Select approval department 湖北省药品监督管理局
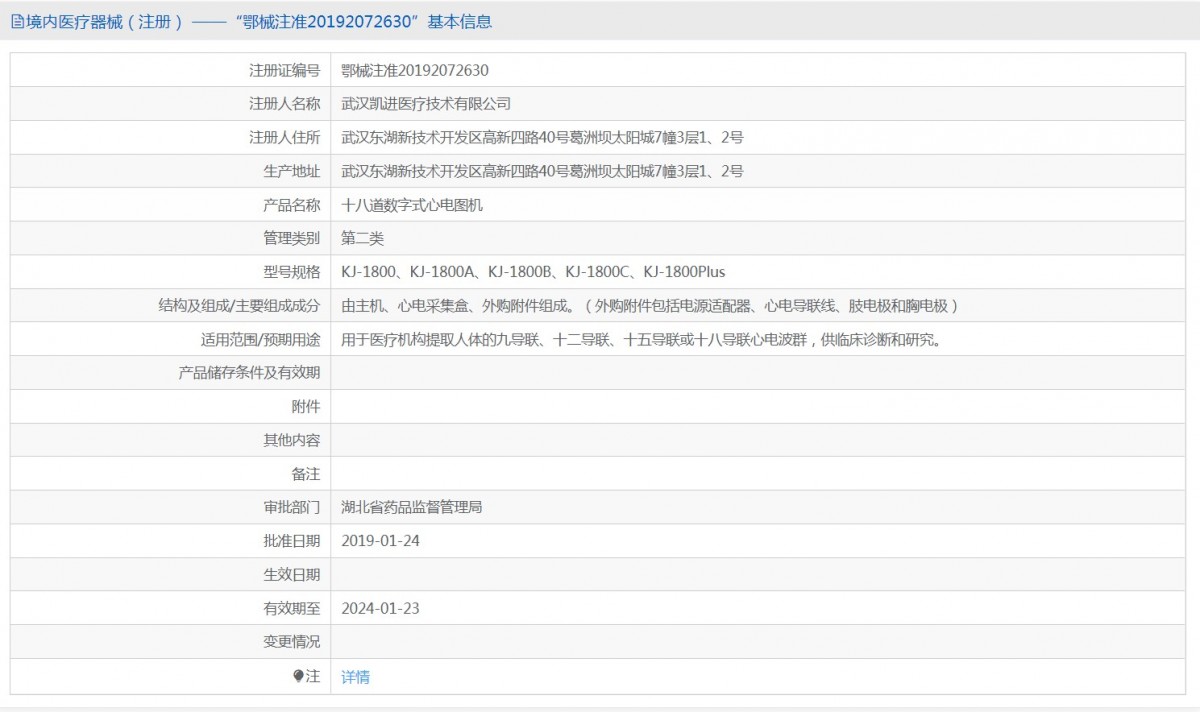Image resolution: width=1200 pixels, height=712 pixels. click(412, 507)
